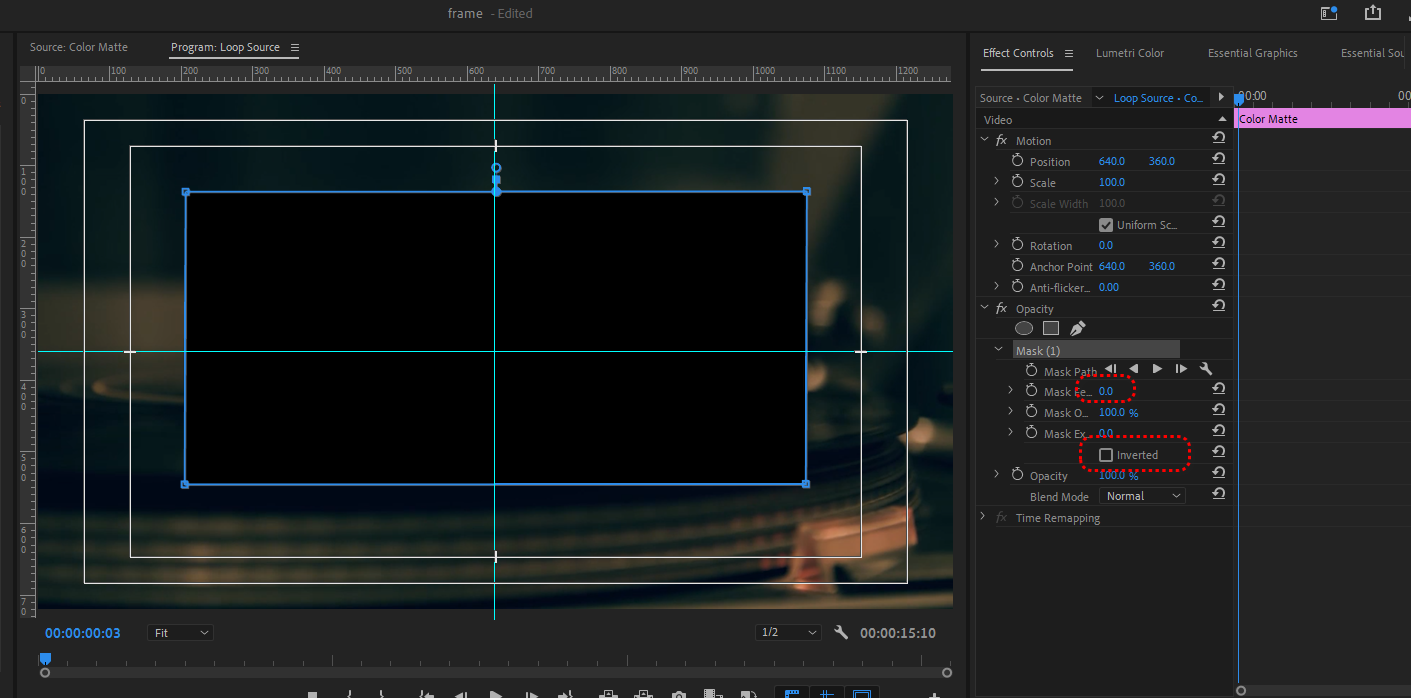Click the Mask Feather value field
The height and width of the screenshot is (698, 1411).
click(1106, 391)
